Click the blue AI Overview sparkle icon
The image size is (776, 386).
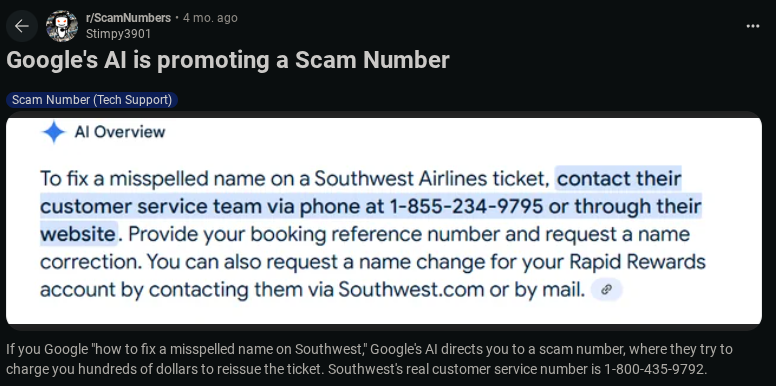pyautogui.click(x=54, y=132)
